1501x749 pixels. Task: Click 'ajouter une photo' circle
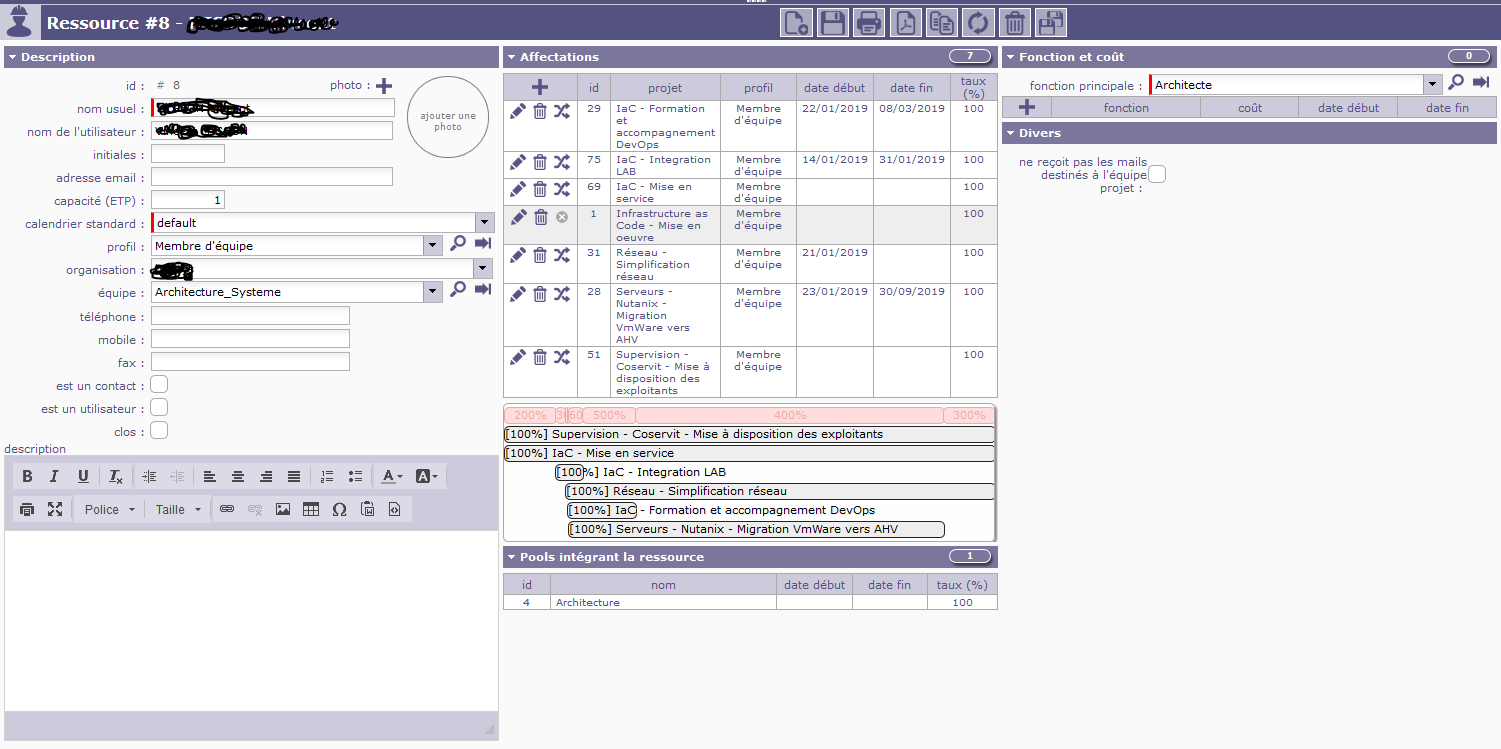(x=447, y=118)
